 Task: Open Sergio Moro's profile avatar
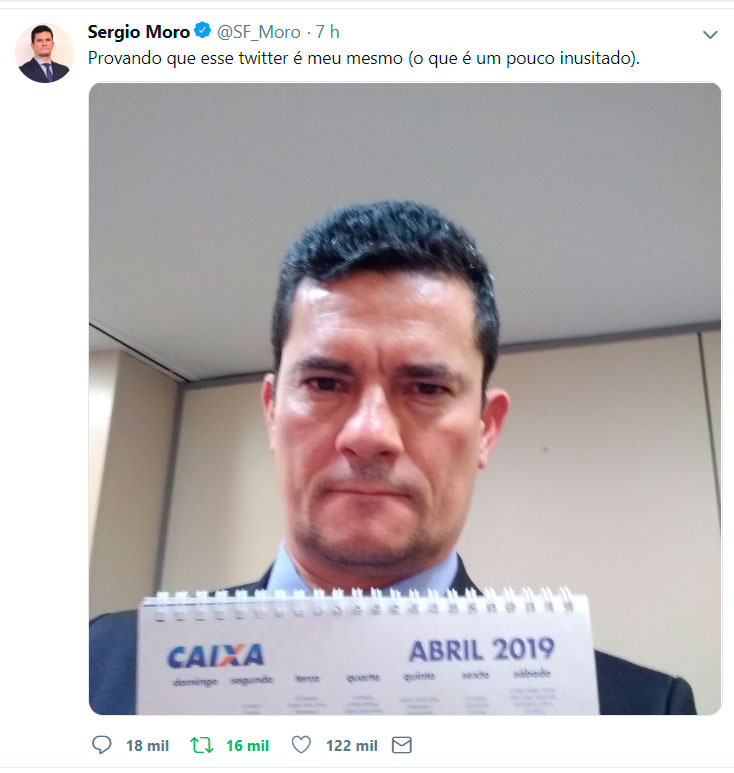point(44,53)
